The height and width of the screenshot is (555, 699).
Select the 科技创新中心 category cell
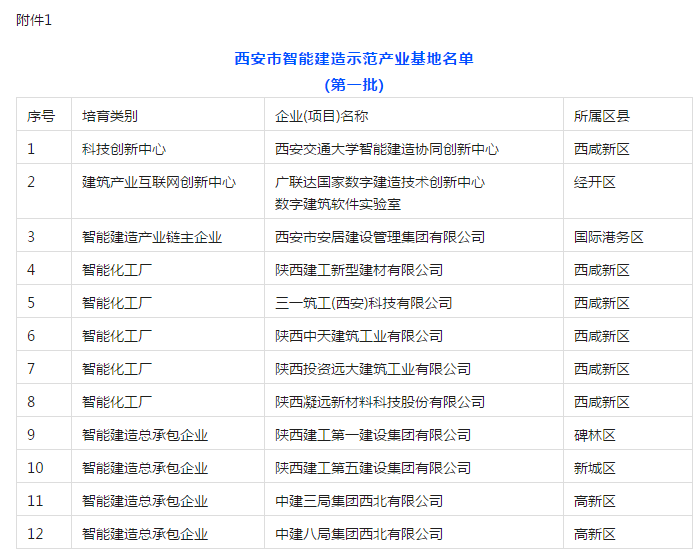(x=124, y=149)
